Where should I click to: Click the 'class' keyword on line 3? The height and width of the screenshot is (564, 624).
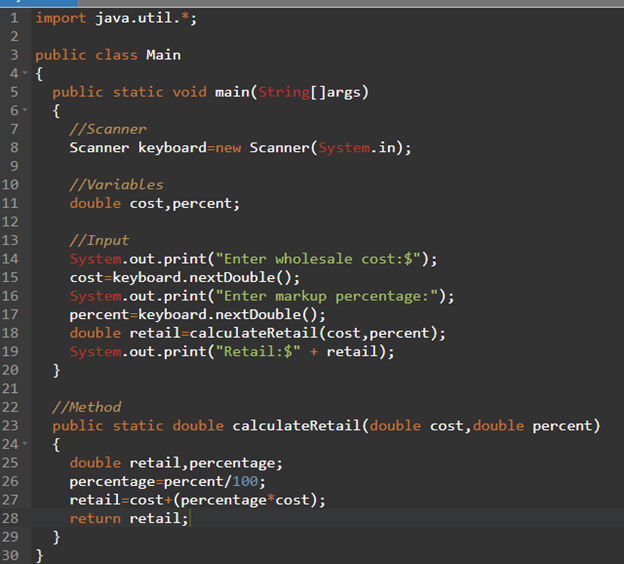(116, 55)
